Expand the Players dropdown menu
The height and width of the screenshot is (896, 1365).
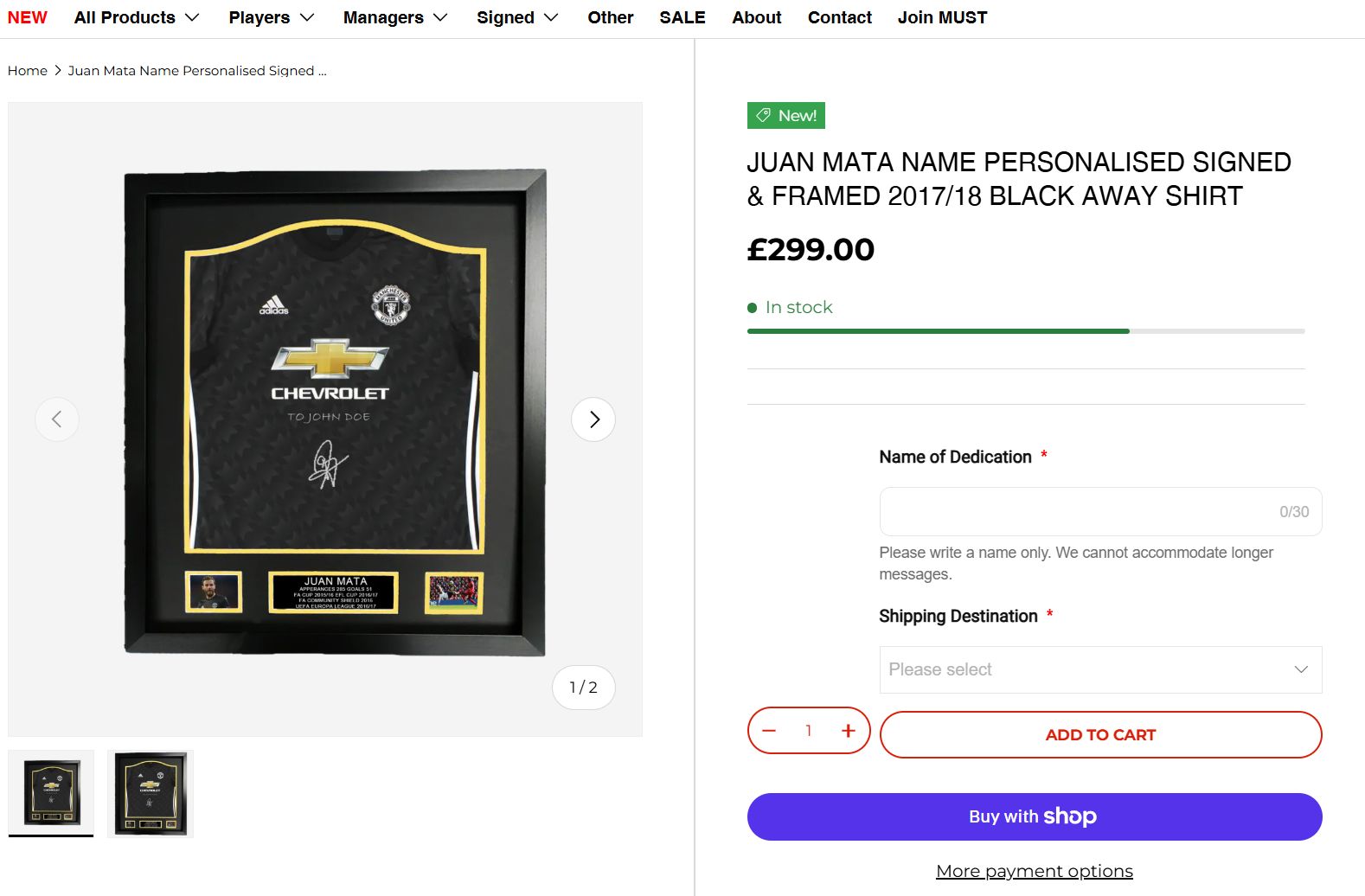[271, 17]
